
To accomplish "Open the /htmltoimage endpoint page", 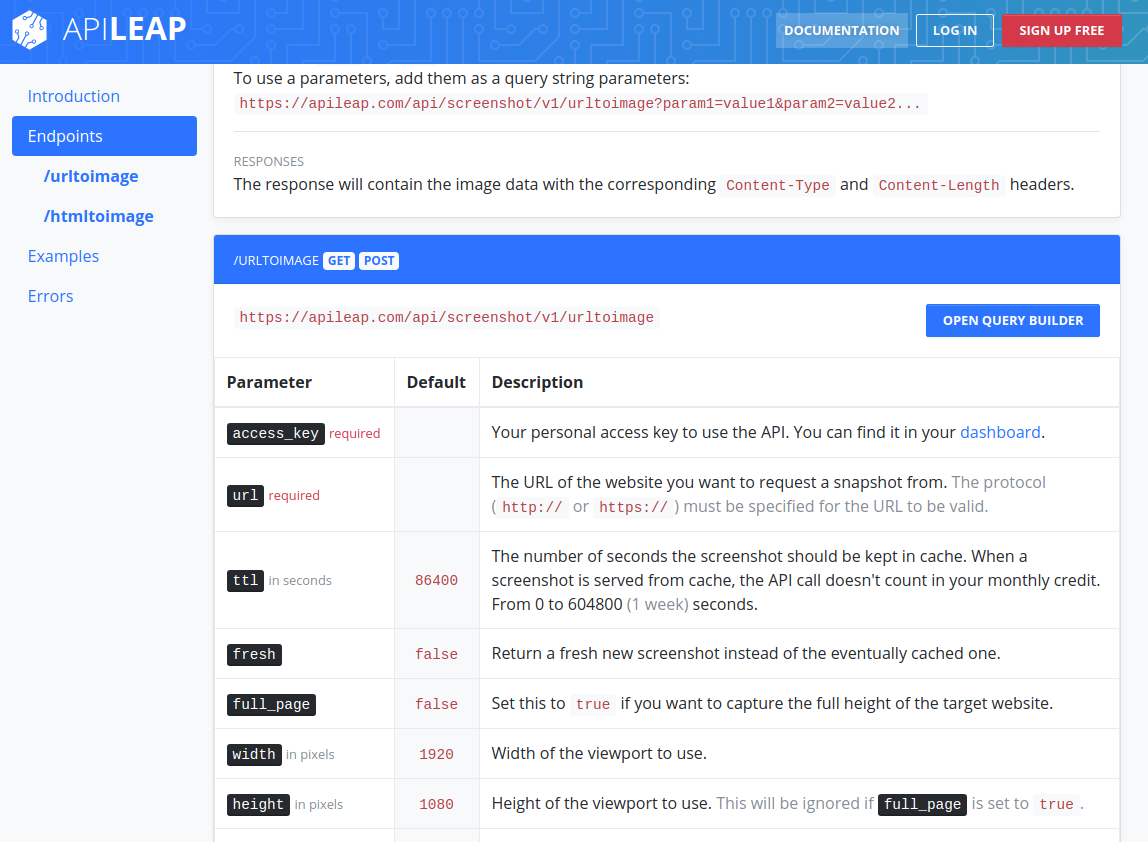I will point(99,216).
